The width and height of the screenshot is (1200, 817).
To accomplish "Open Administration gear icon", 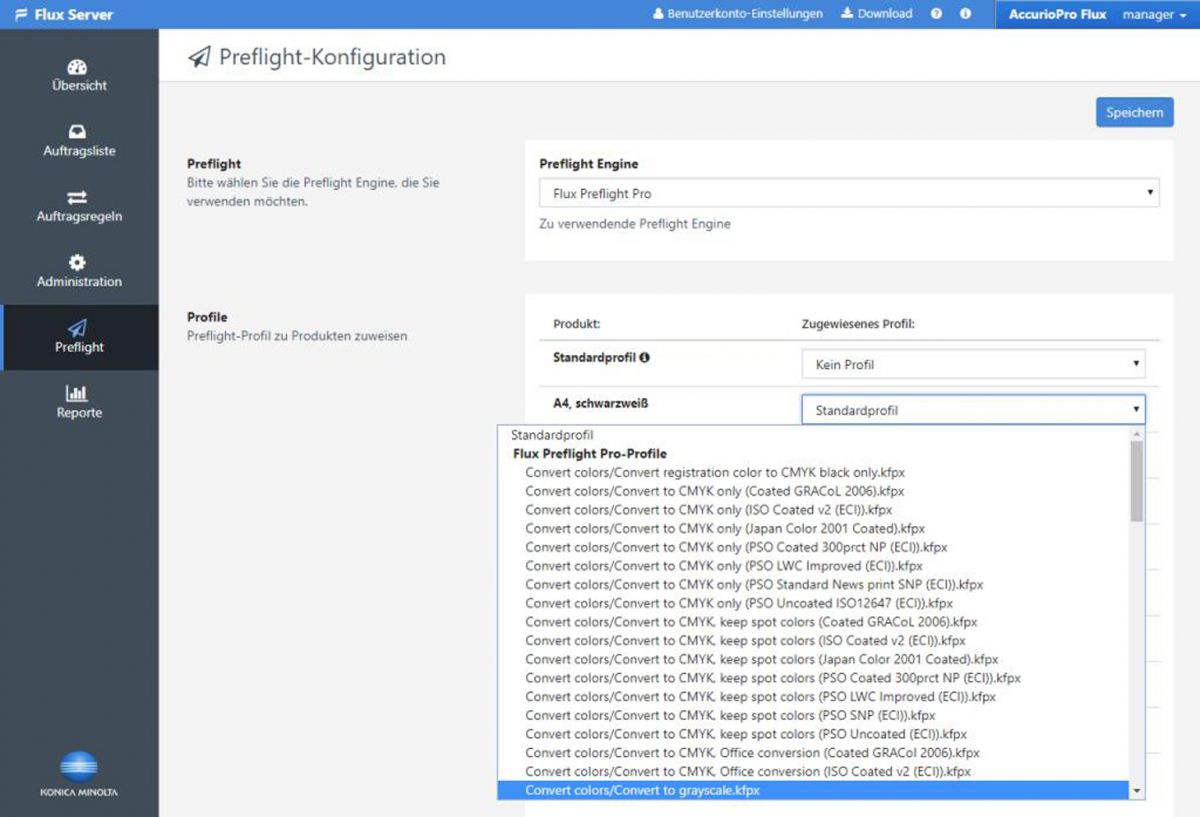I will coord(78,262).
